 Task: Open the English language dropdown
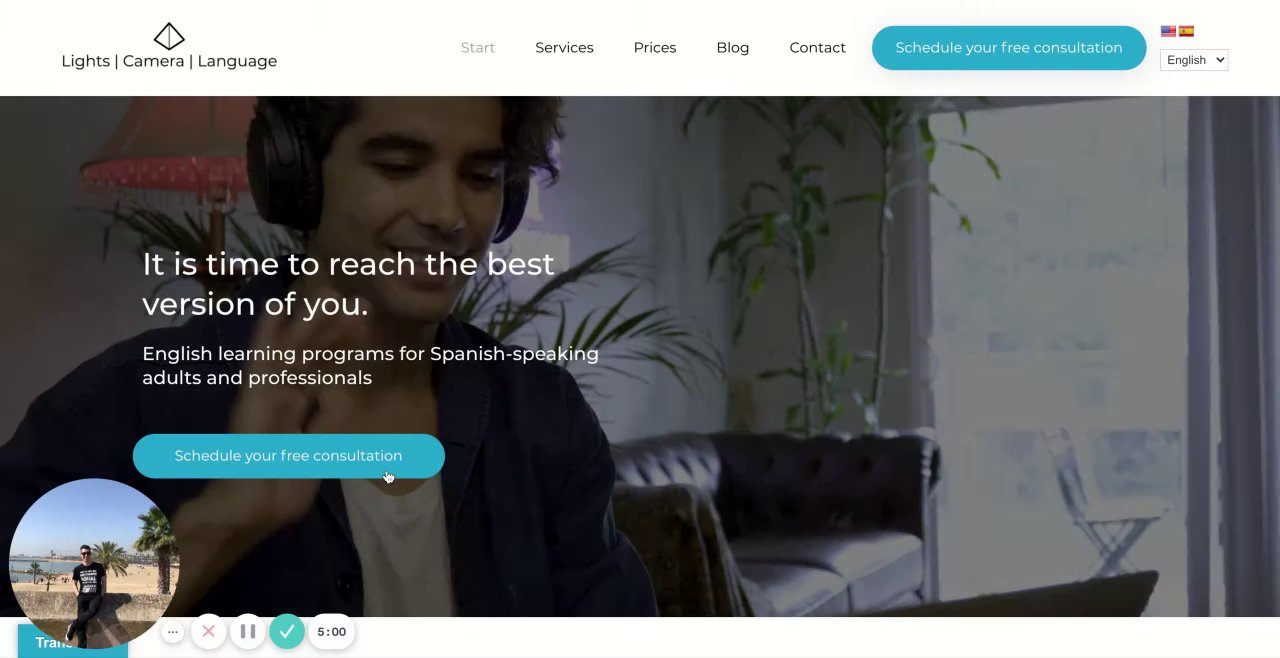tap(1194, 60)
